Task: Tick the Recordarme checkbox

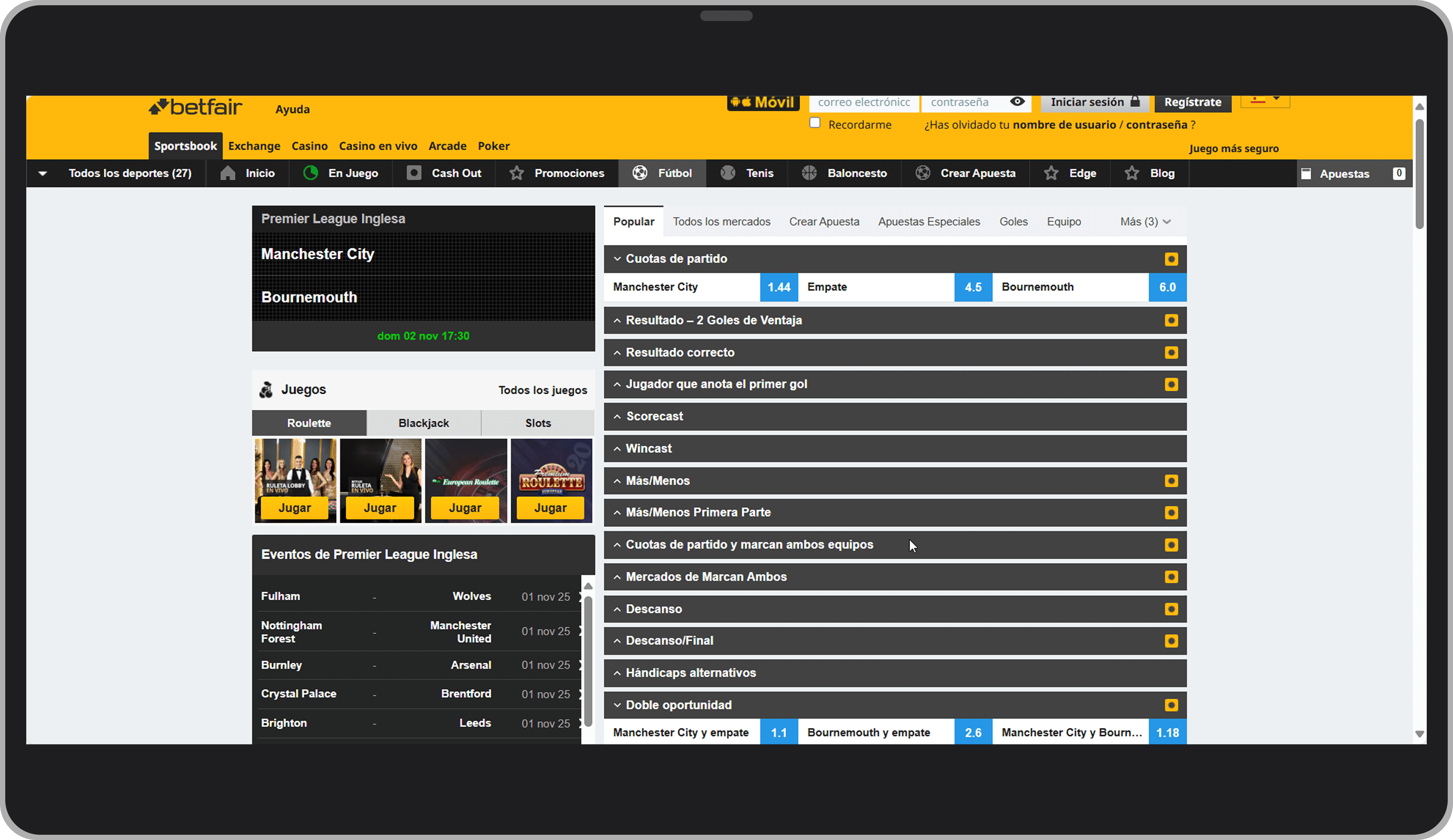Action: point(815,123)
